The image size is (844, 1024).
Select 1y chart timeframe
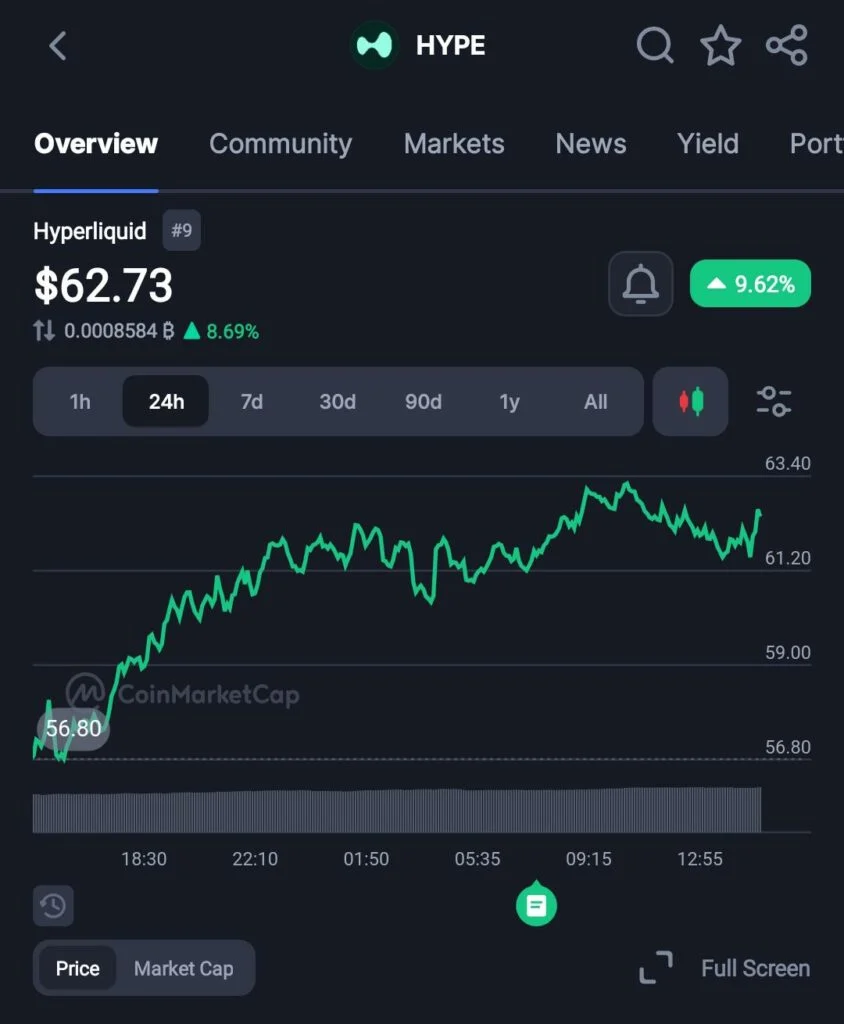510,401
